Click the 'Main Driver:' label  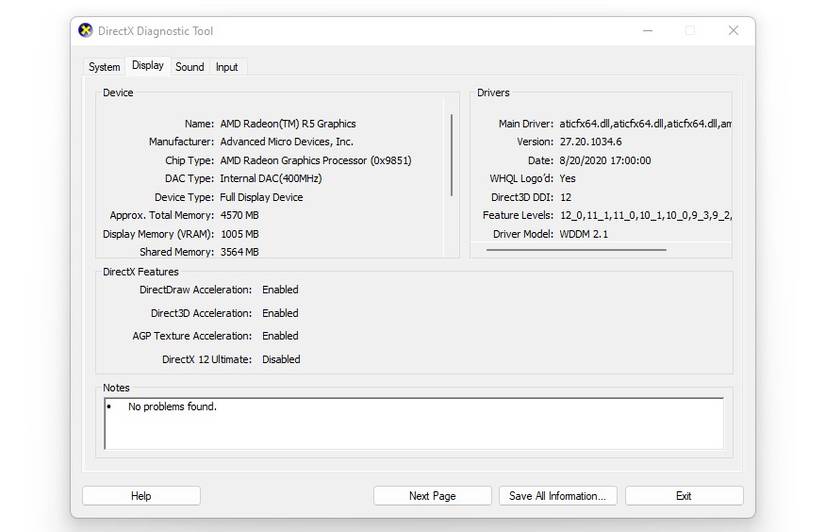click(526, 124)
